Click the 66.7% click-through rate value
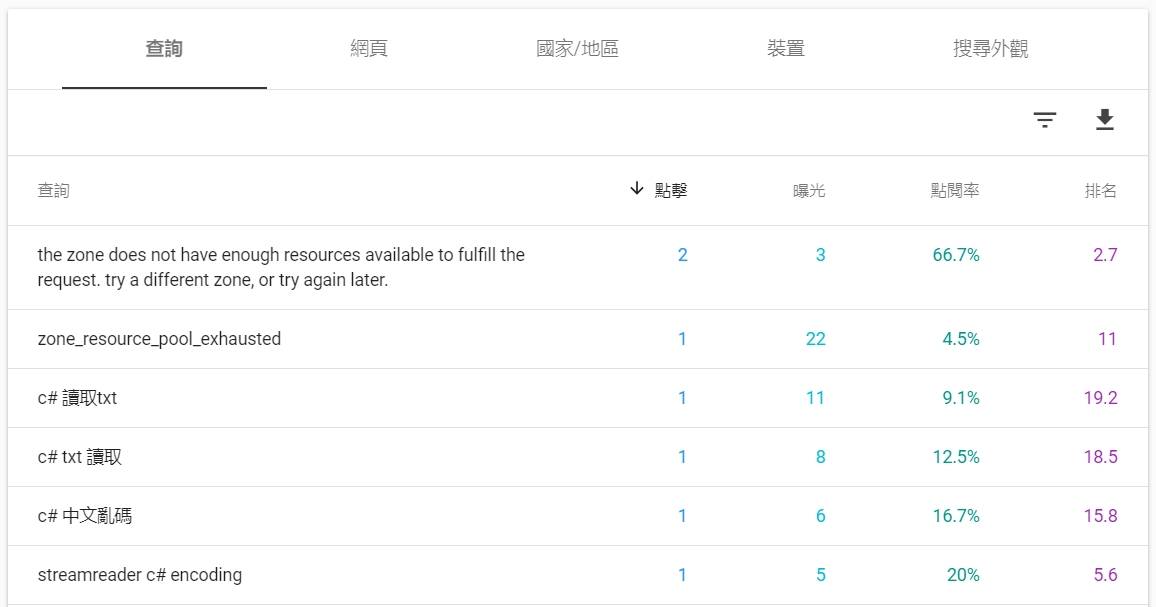This screenshot has width=1156, height=607. (x=956, y=254)
